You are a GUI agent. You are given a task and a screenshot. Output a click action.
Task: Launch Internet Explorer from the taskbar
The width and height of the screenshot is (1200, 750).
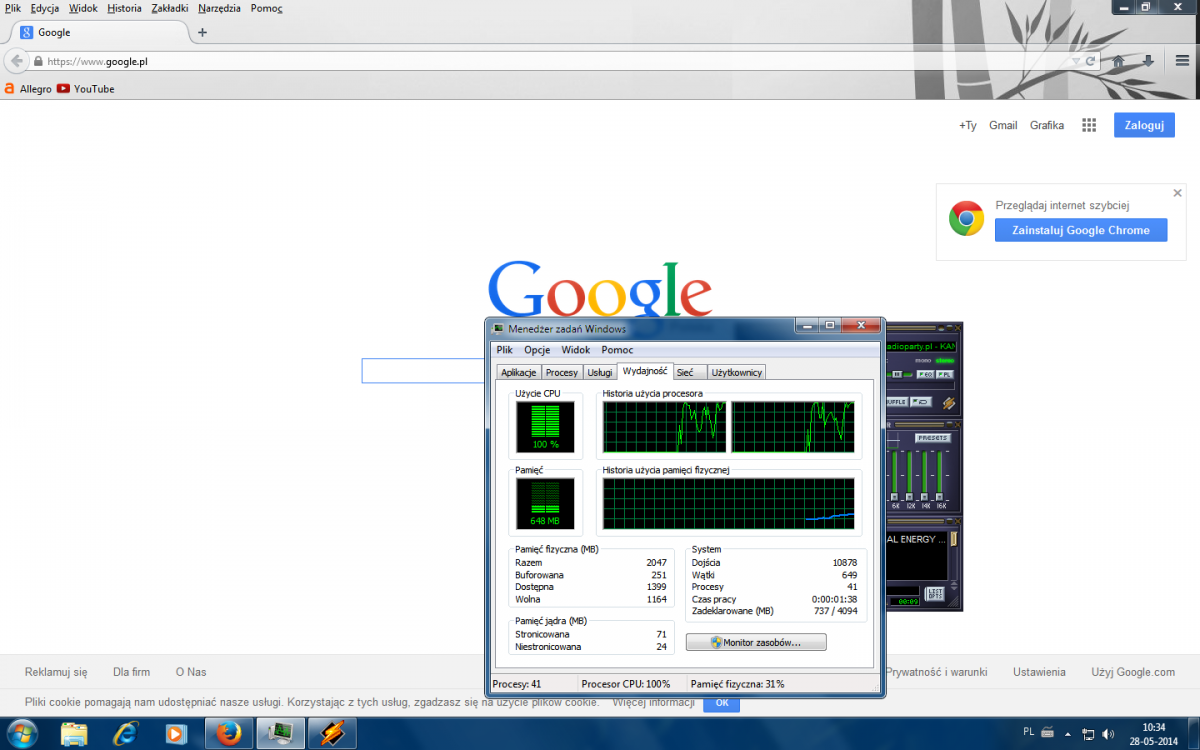126,734
